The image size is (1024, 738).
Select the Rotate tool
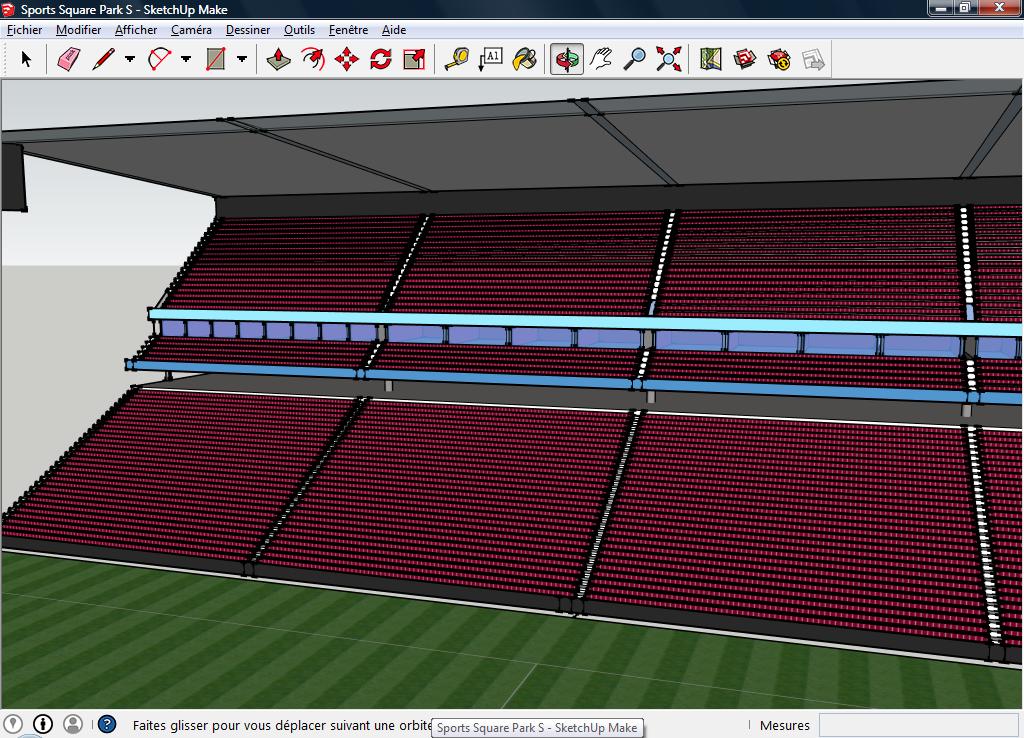380,60
